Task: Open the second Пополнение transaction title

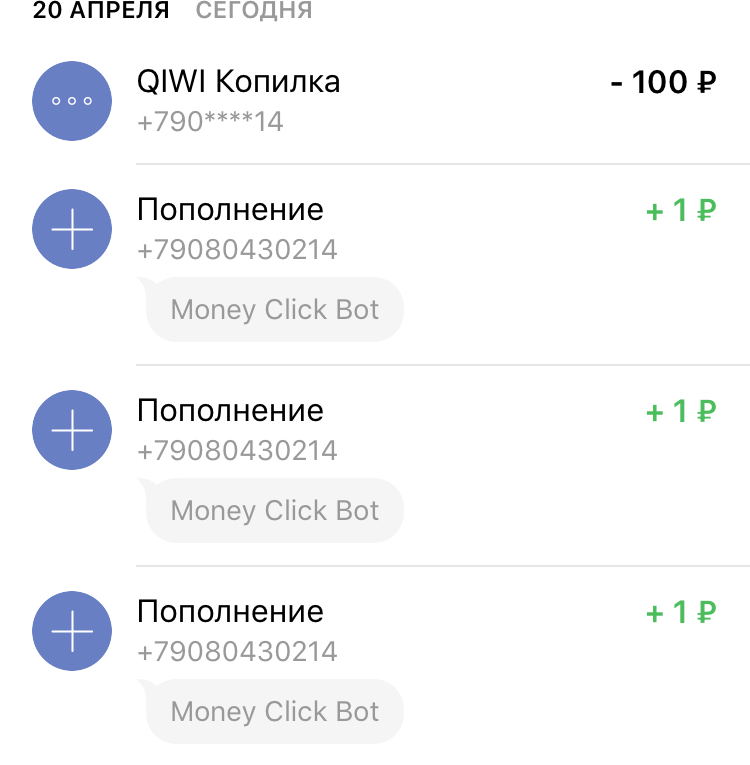Action: 230,411
